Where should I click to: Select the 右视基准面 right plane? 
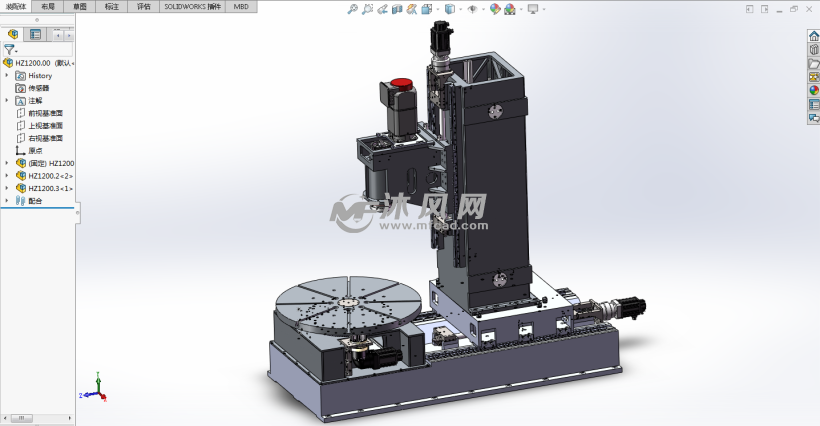(x=40, y=138)
